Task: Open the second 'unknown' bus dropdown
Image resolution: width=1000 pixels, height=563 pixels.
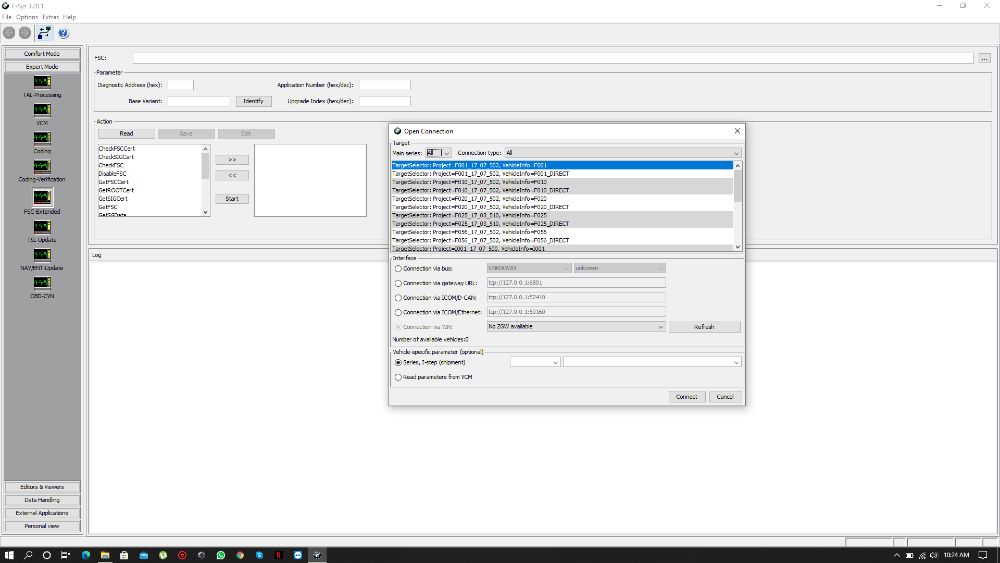Action: 619,268
